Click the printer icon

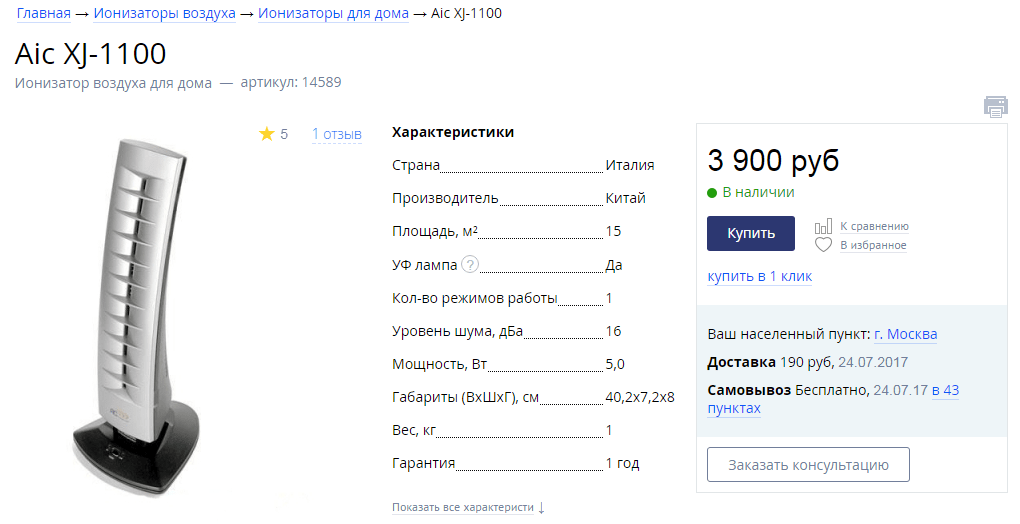[x=995, y=107]
